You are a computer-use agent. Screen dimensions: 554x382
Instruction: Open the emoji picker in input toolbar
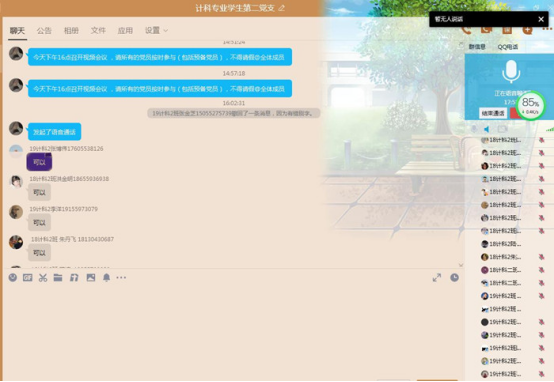coord(13,277)
